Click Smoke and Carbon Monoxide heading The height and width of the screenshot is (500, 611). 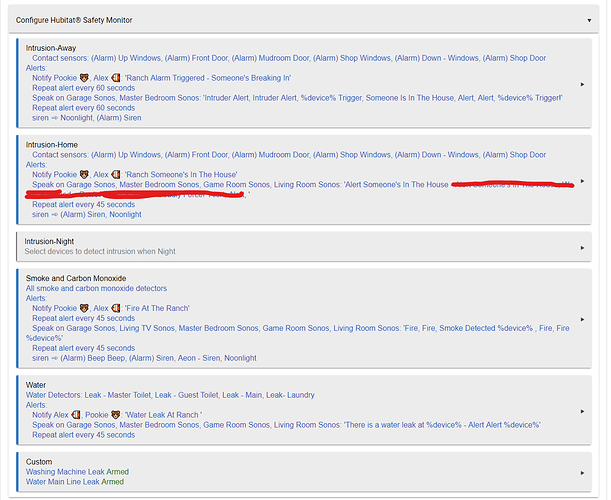pos(76,278)
